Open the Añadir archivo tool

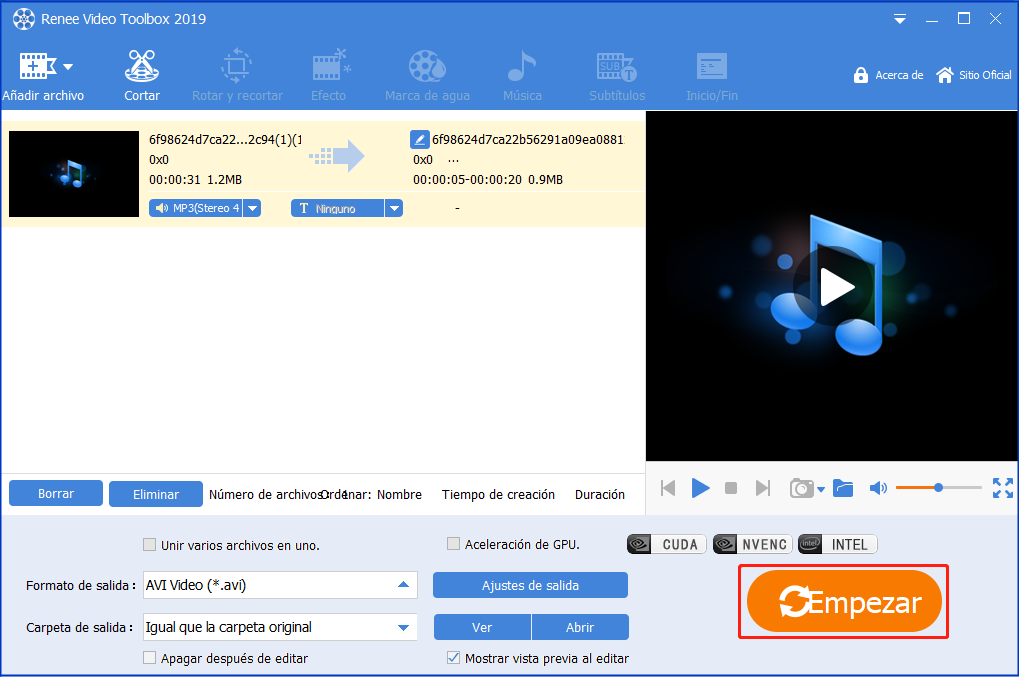[x=43, y=77]
